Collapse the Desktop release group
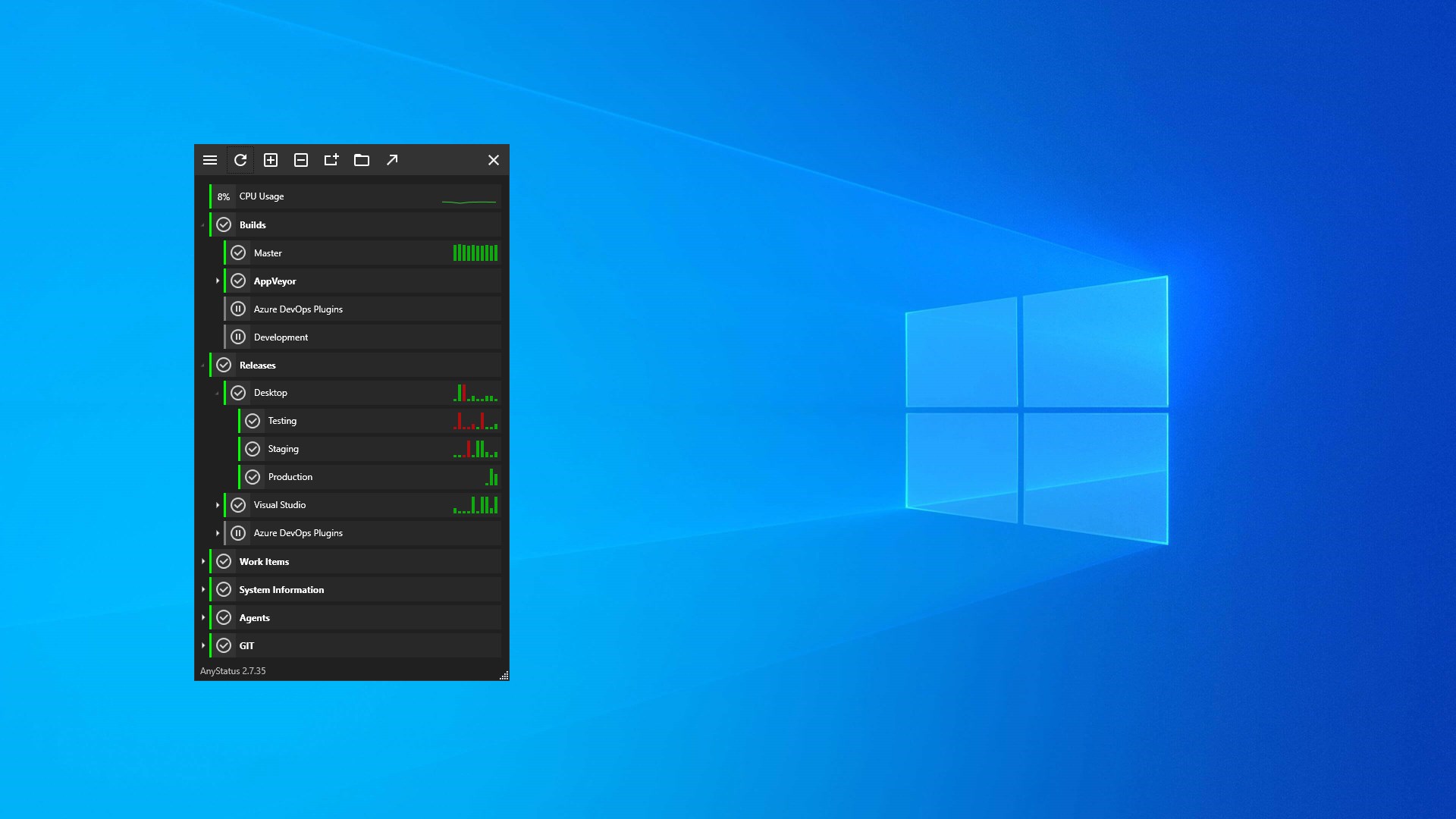This screenshot has width=1456, height=819. click(x=218, y=393)
